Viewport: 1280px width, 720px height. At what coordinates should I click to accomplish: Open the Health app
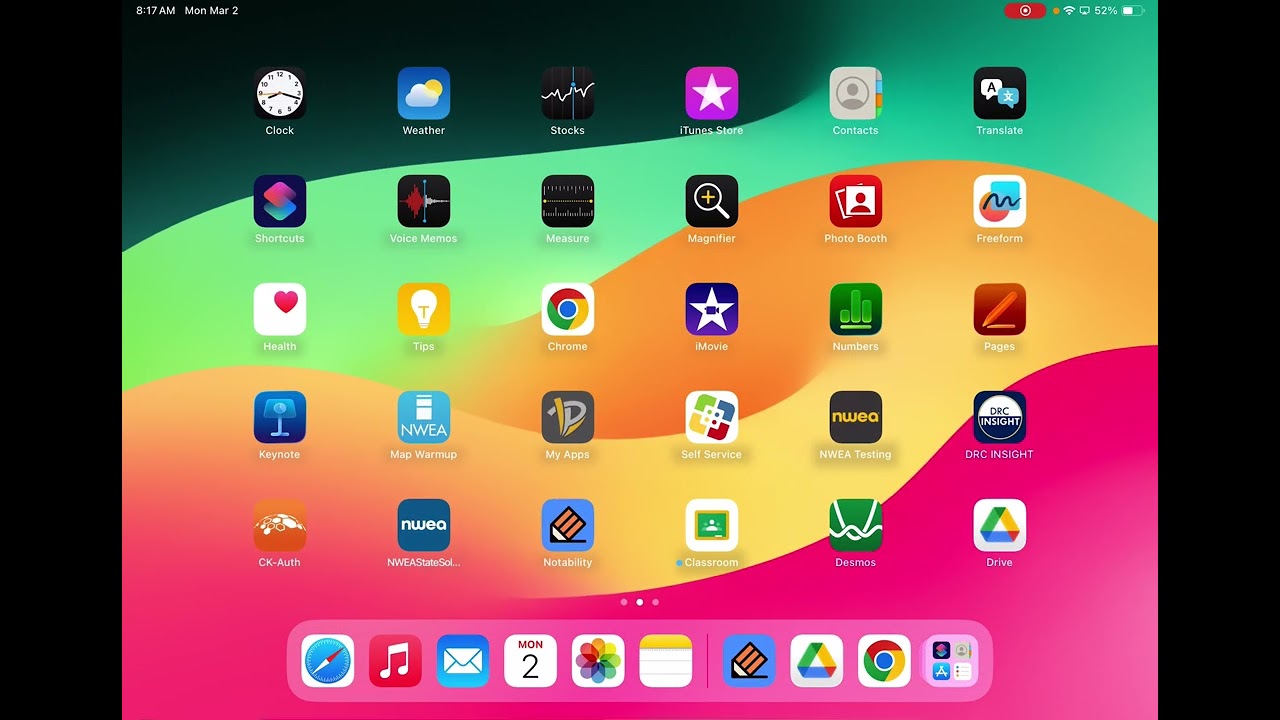[280, 309]
